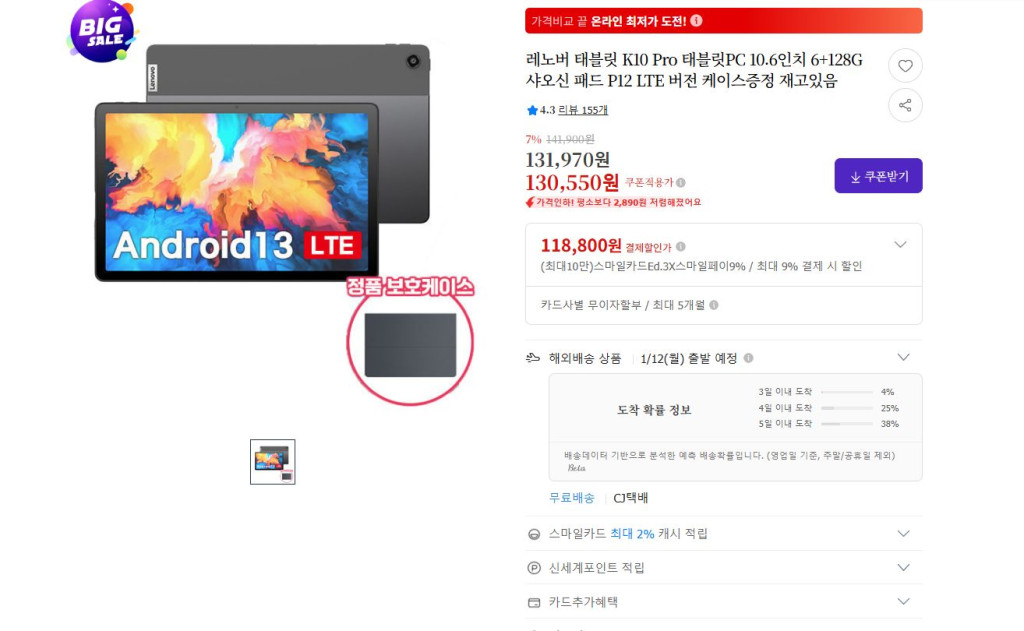The height and width of the screenshot is (631, 1024).
Task: Click the 5-day arrival probability bar
Action: click(x=847, y=424)
